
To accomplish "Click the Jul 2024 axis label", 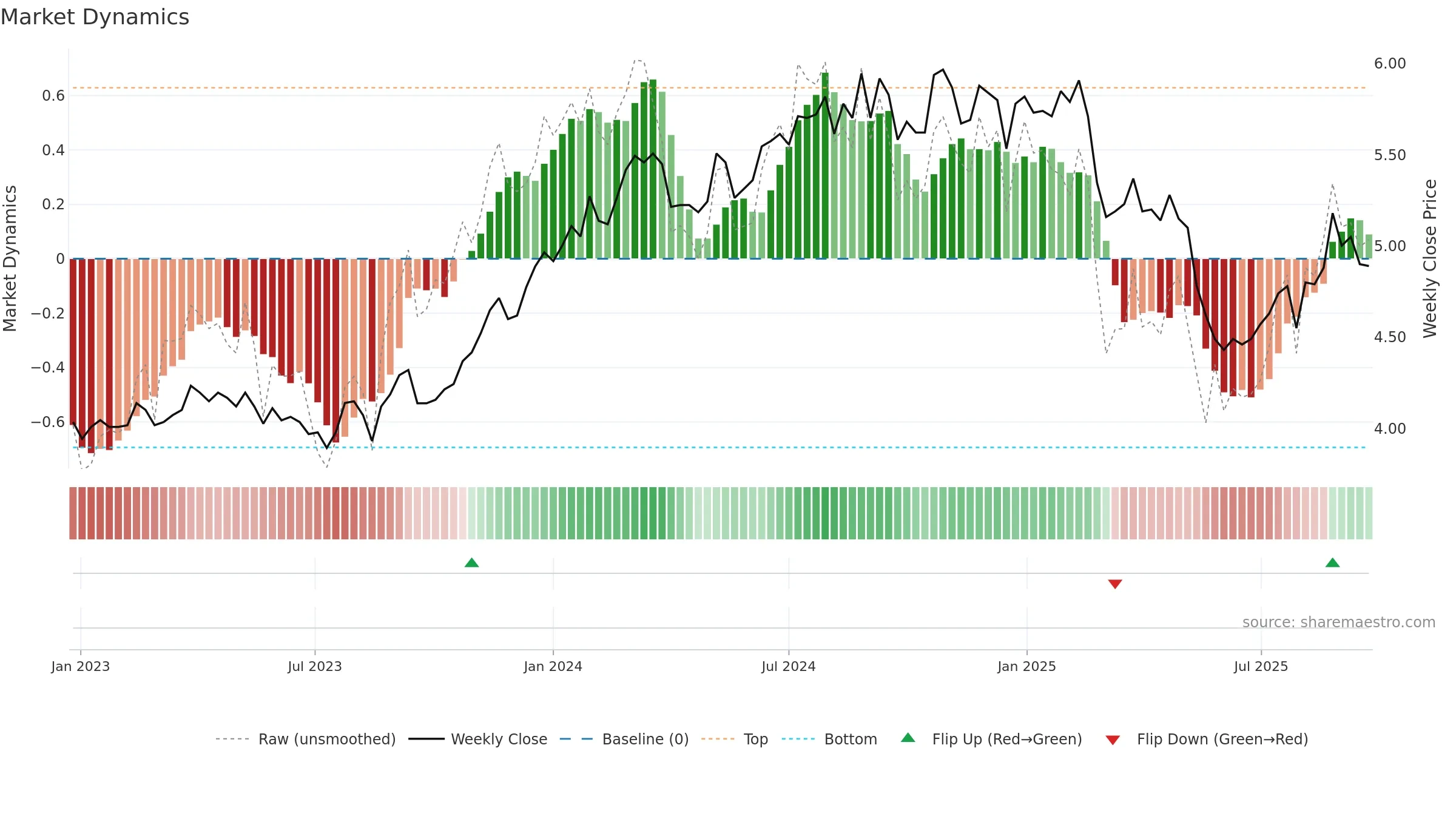I will (789, 666).
